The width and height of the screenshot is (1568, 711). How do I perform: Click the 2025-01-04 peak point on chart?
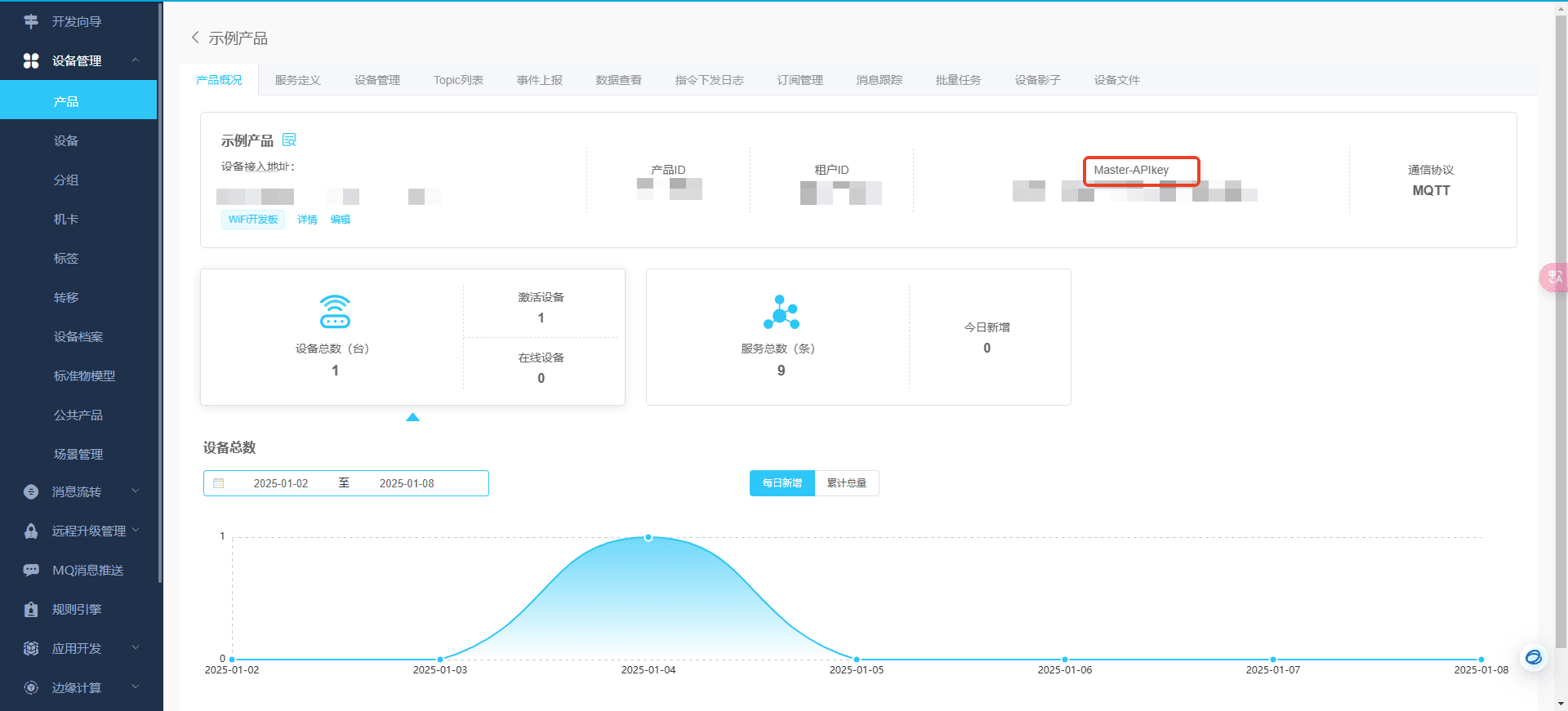point(648,537)
